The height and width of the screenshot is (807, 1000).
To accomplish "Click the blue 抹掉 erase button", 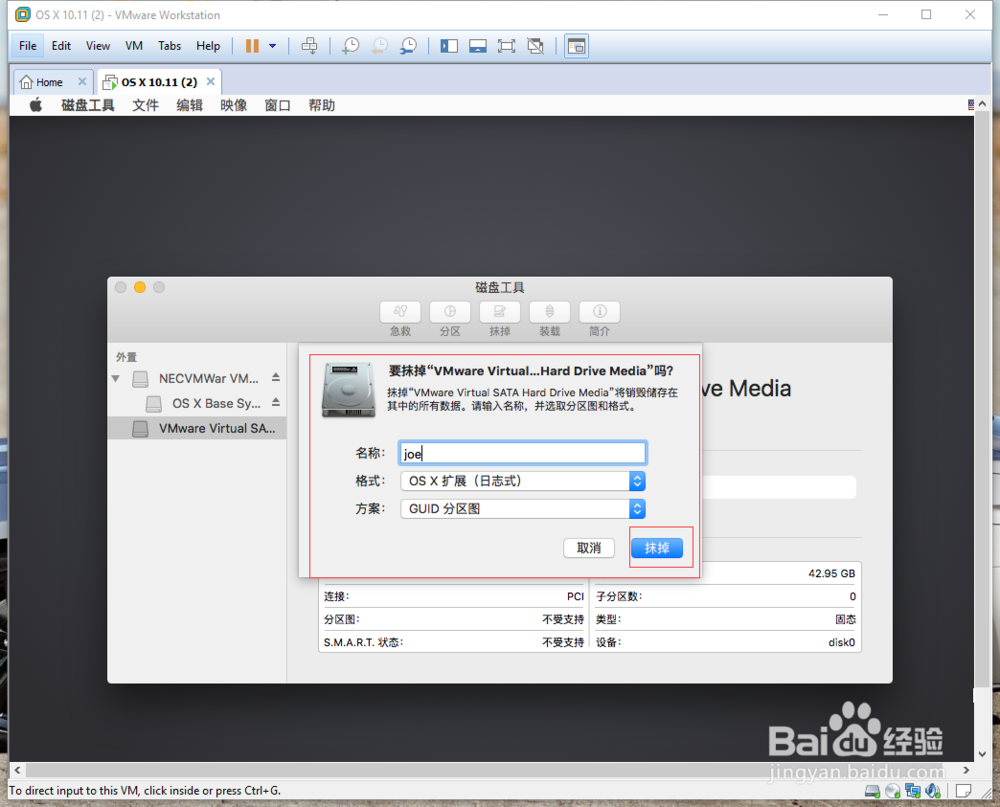I will [657, 548].
